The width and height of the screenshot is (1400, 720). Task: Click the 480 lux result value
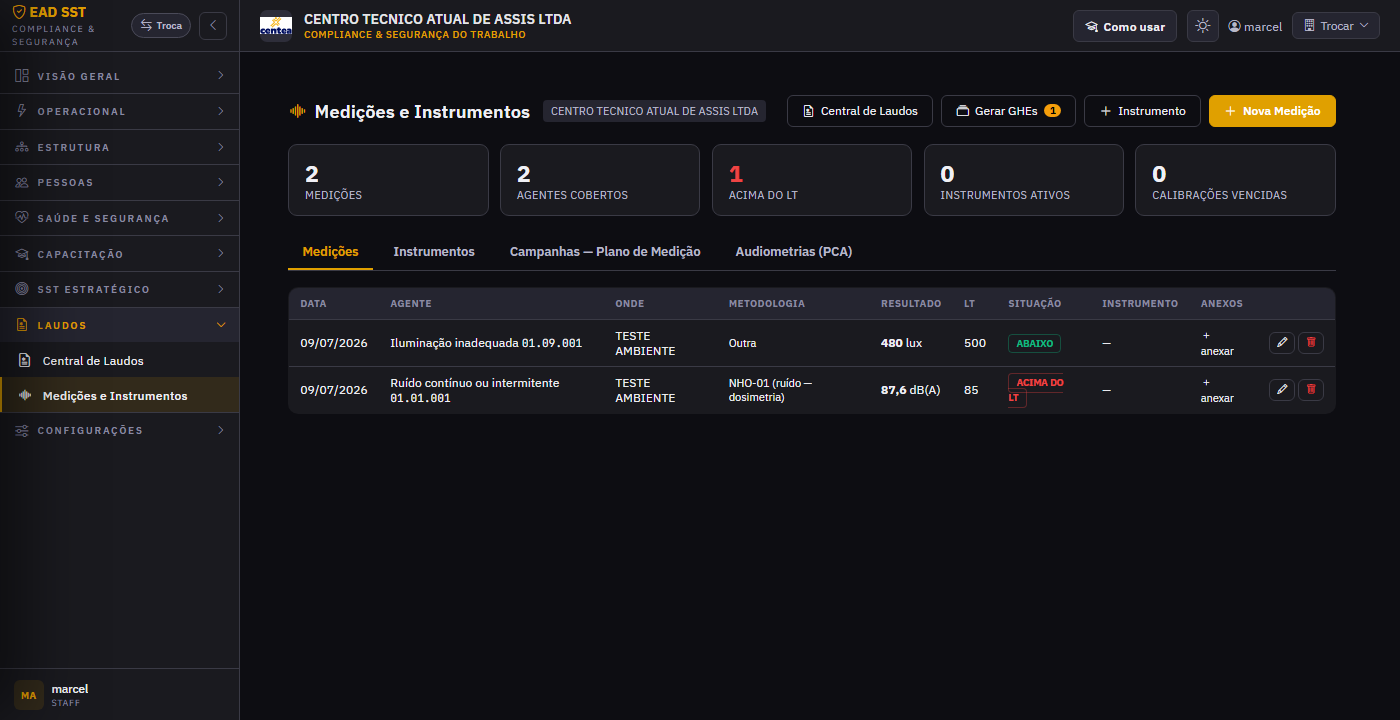point(901,343)
